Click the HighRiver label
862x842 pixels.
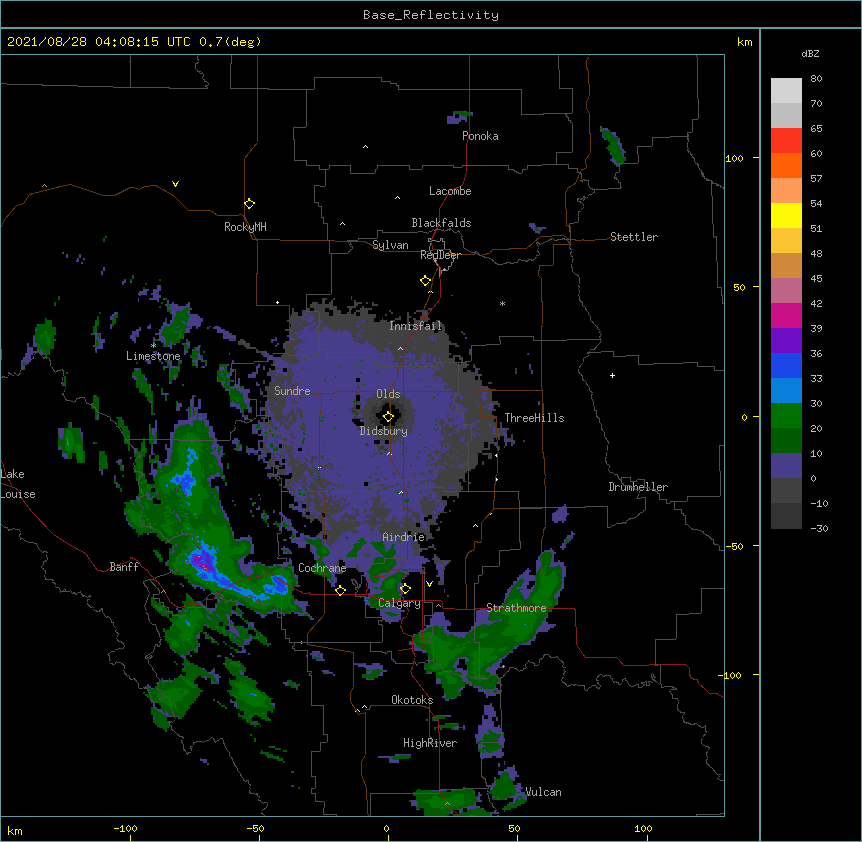pos(430,743)
